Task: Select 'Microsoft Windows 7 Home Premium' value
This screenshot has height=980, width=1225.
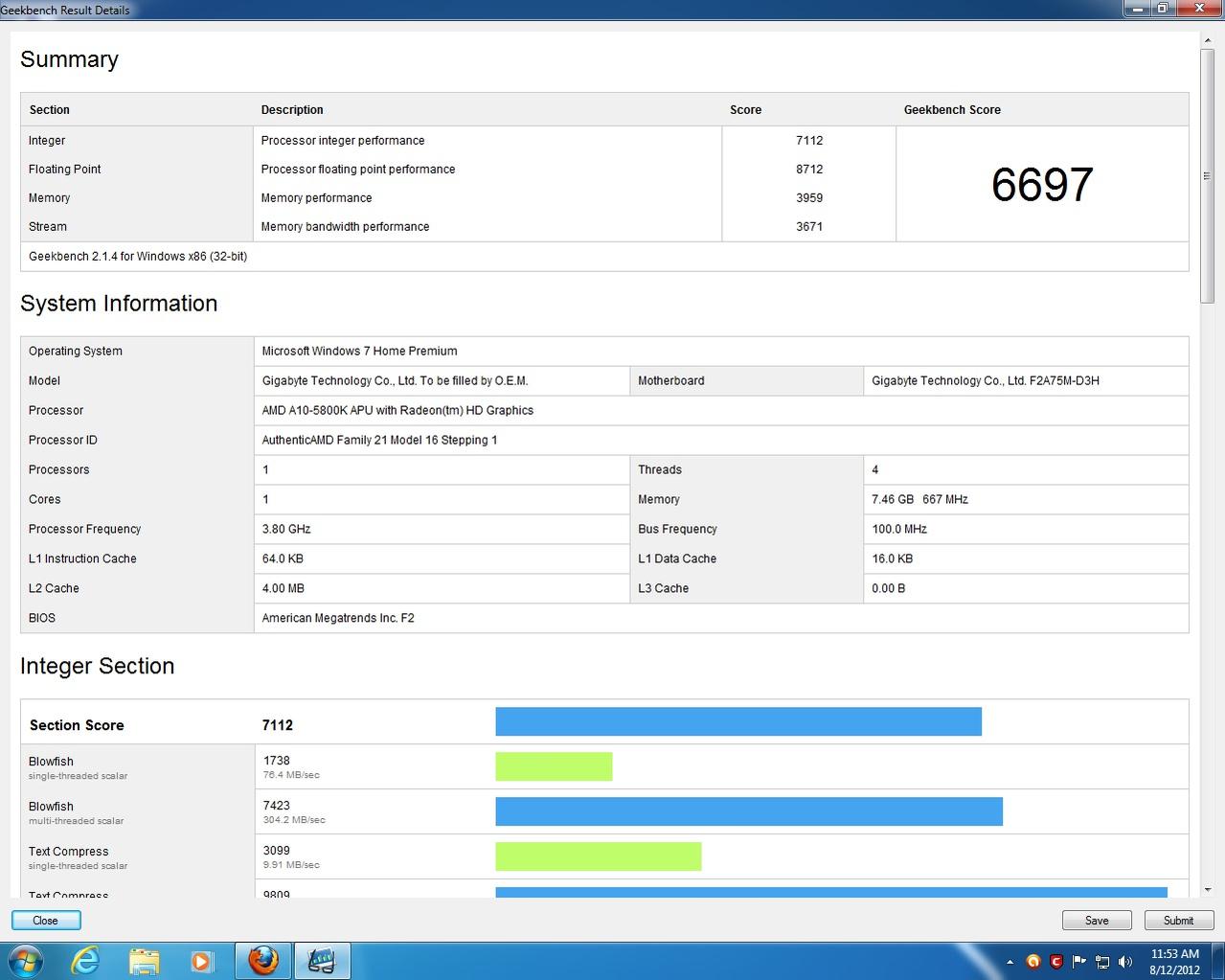Action: click(x=359, y=351)
